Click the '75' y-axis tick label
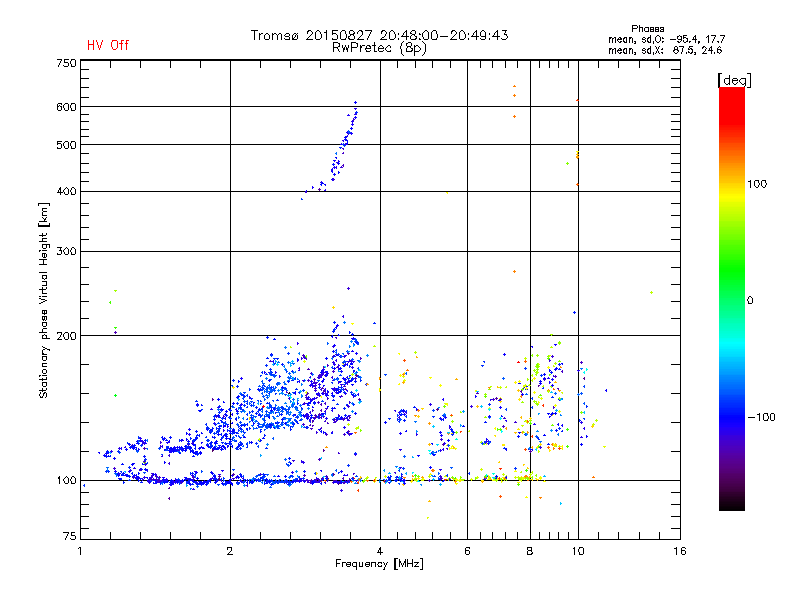Viewport: 800px width, 600px height. pyautogui.click(x=70, y=536)
